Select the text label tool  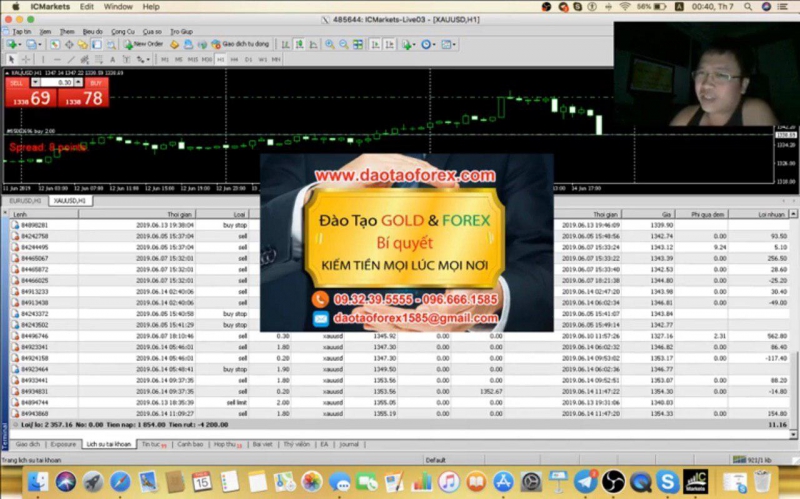point(127,60)
